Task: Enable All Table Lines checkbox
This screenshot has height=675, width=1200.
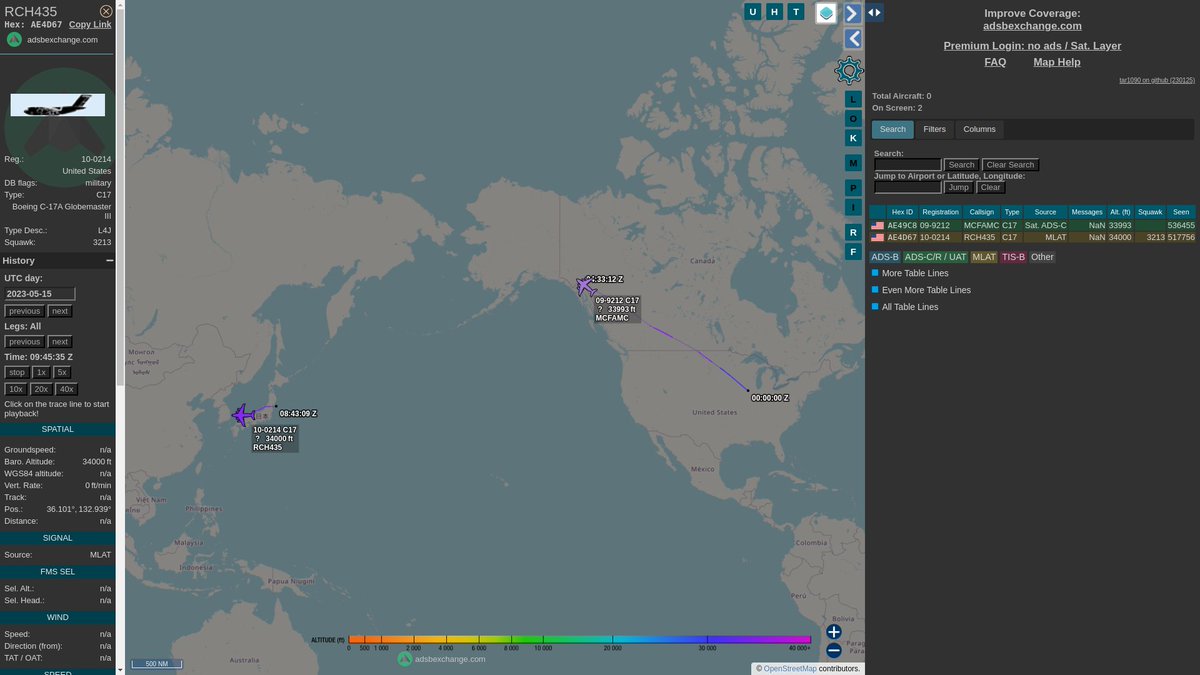Action: [875, 306]
